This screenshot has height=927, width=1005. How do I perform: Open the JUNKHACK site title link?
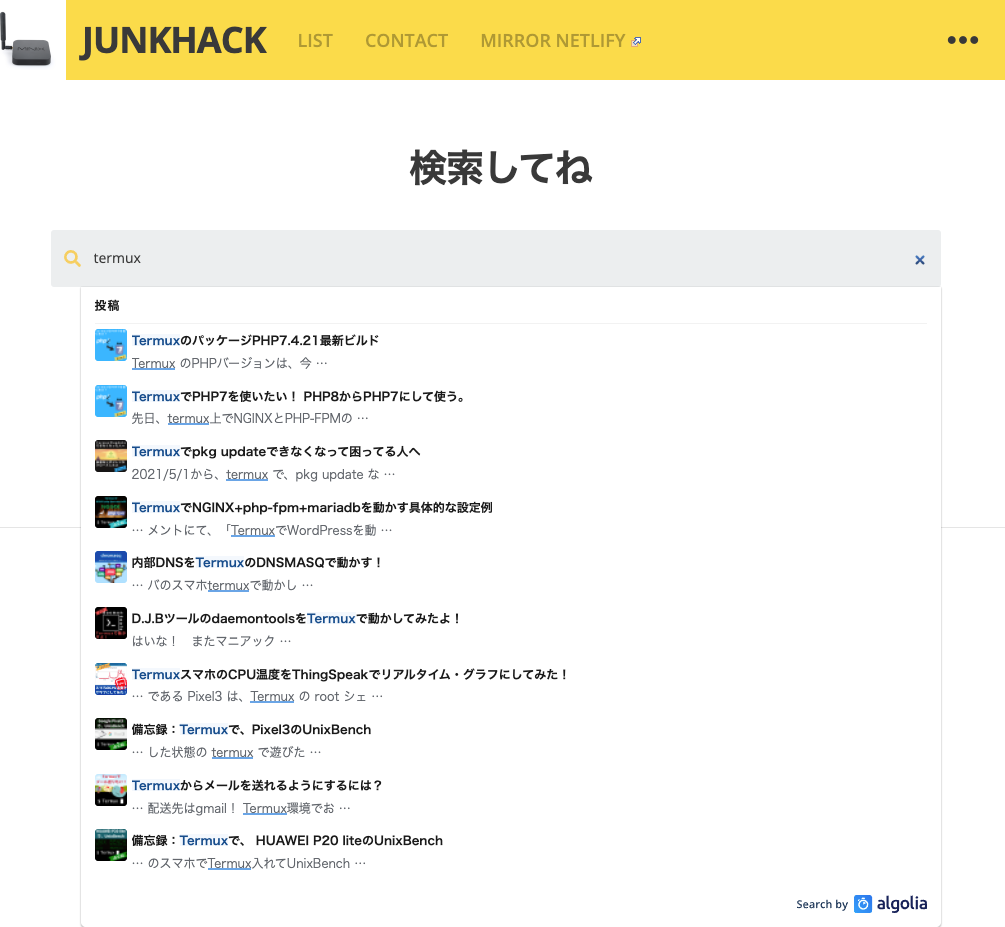coord(174,40)
